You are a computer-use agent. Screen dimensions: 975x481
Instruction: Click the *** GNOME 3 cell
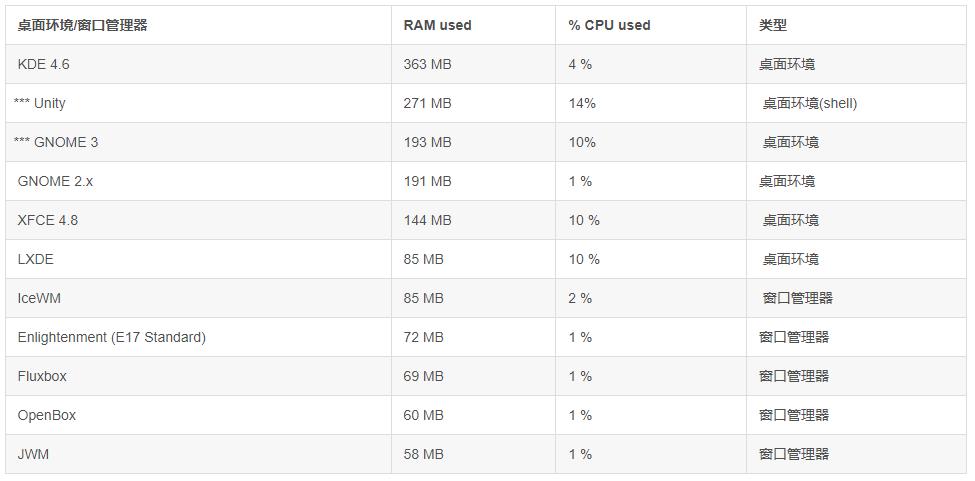point(56,142)
